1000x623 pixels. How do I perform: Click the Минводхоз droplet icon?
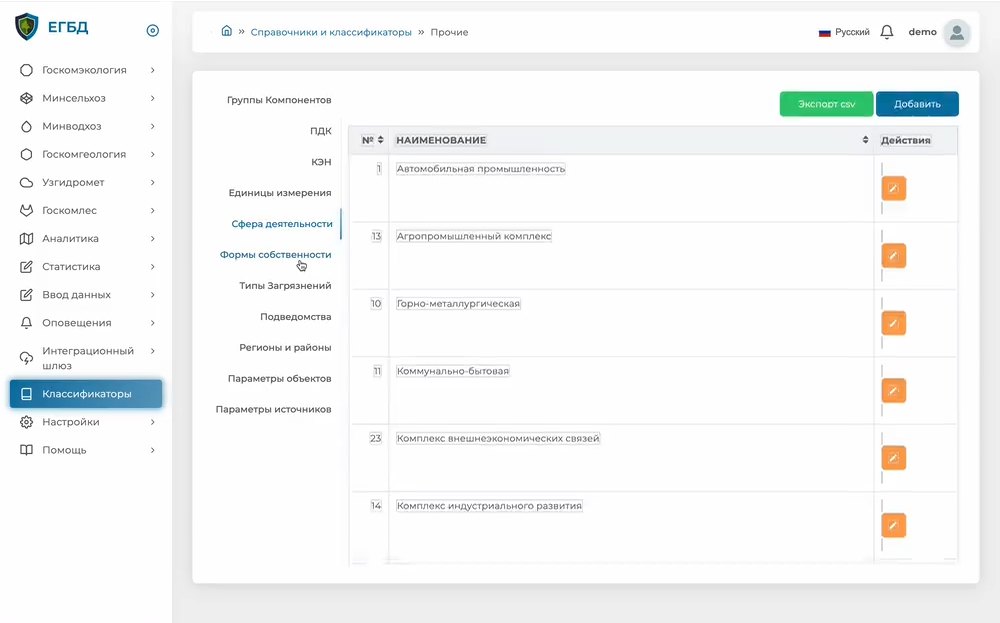click(x=26, y=126)
